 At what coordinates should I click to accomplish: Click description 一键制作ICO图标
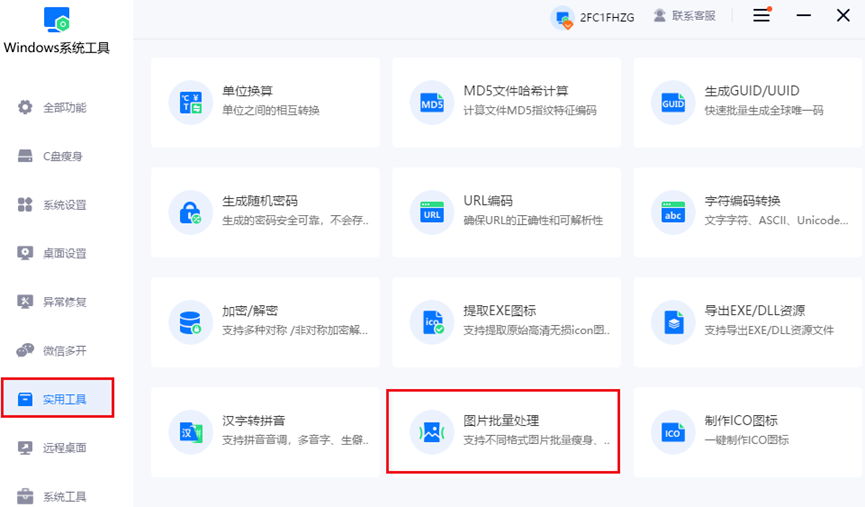click(x=746, y=440)
